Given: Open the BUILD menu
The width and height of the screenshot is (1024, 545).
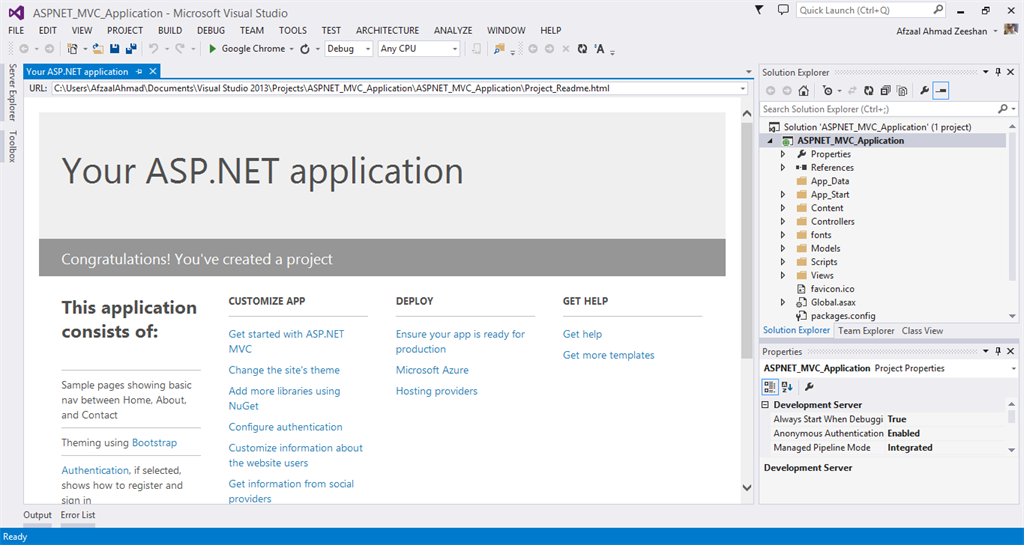Looking at the screenshot, I should (170, 31).
